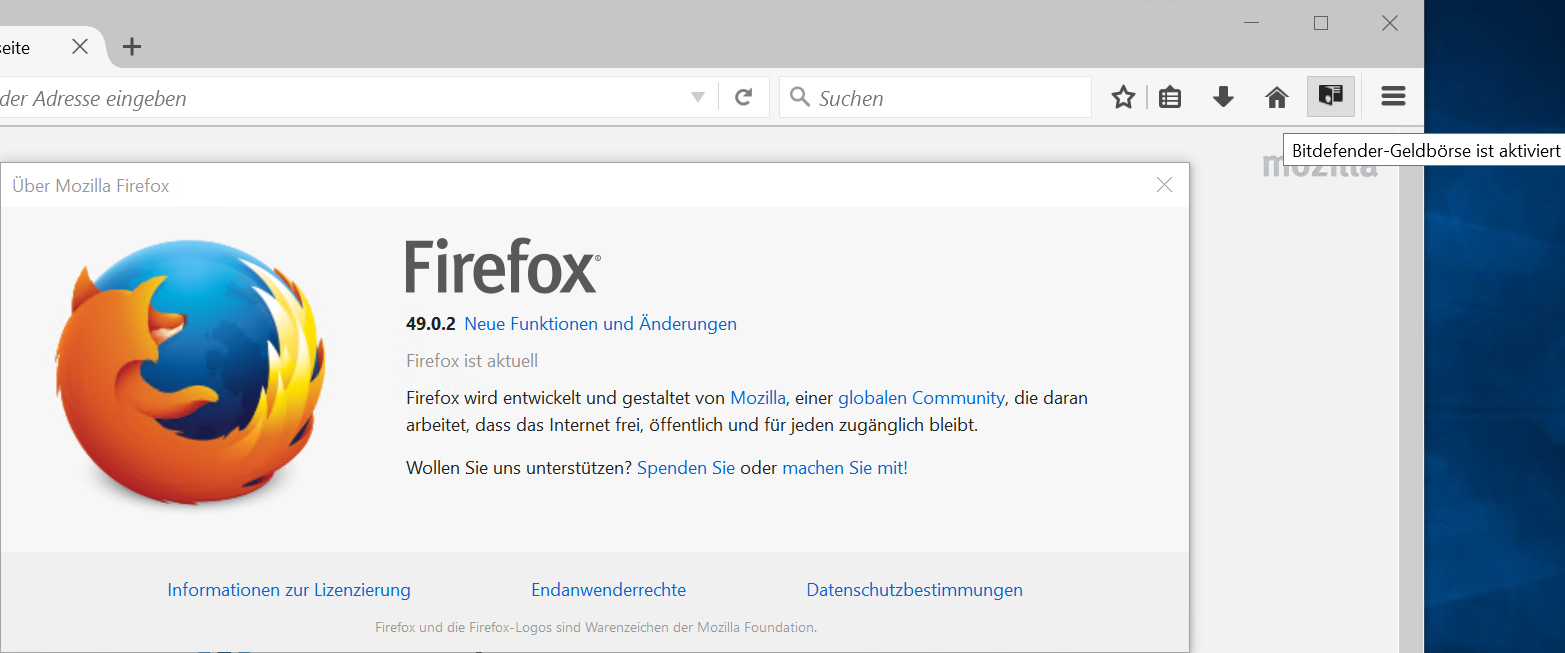Viewport: 1565px width, 653px height.
Task: Open the Bitdefender wallet toolbar icon
Action: (x=1330, y=96)
